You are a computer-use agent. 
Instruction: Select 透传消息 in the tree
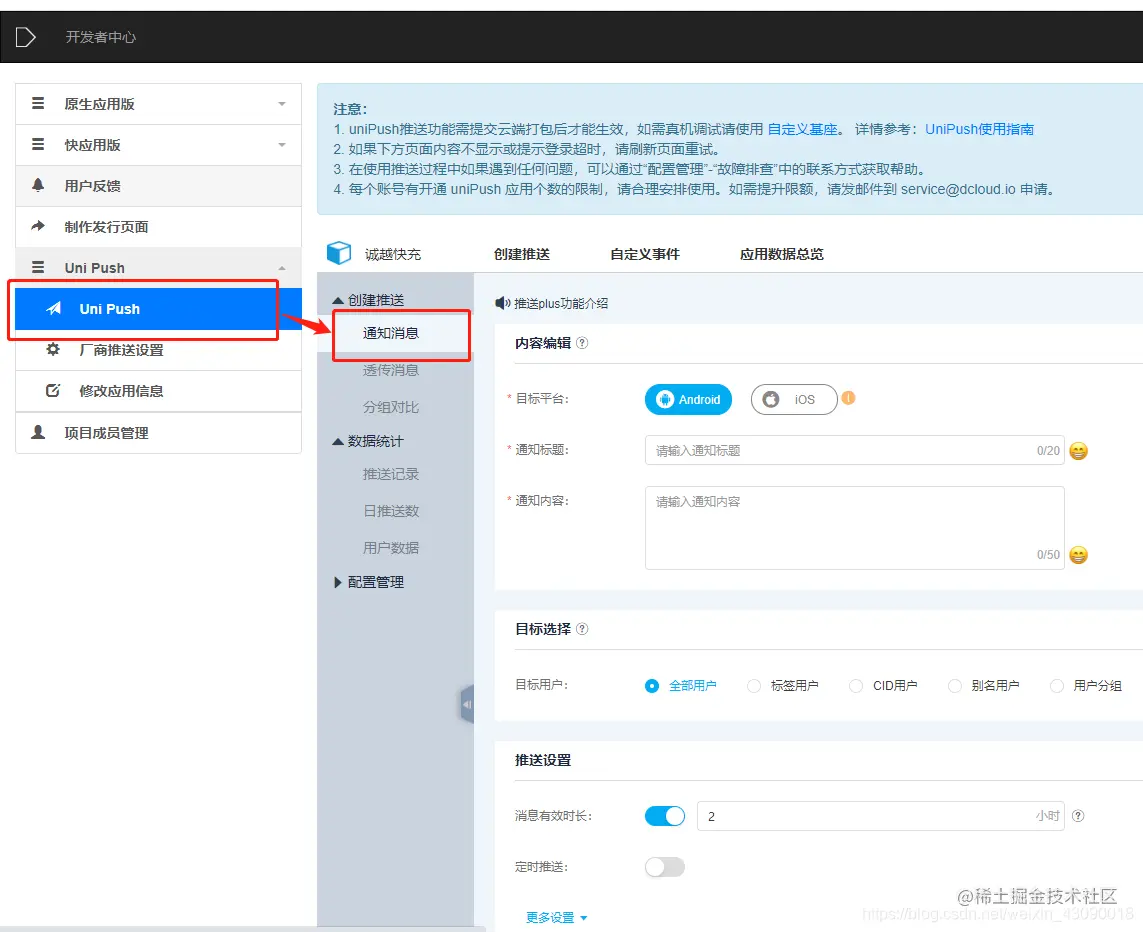coord(391,370)
